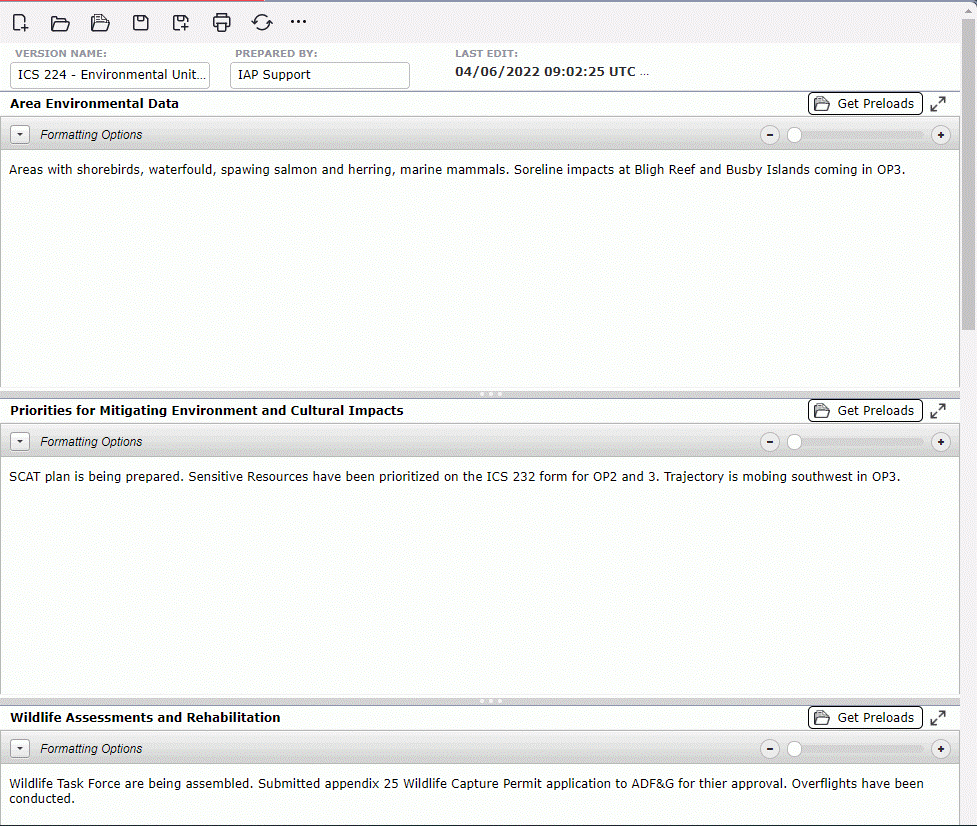Open Formatting Options dropdown in Wildlife Assessments section

[x=20, y=749]
